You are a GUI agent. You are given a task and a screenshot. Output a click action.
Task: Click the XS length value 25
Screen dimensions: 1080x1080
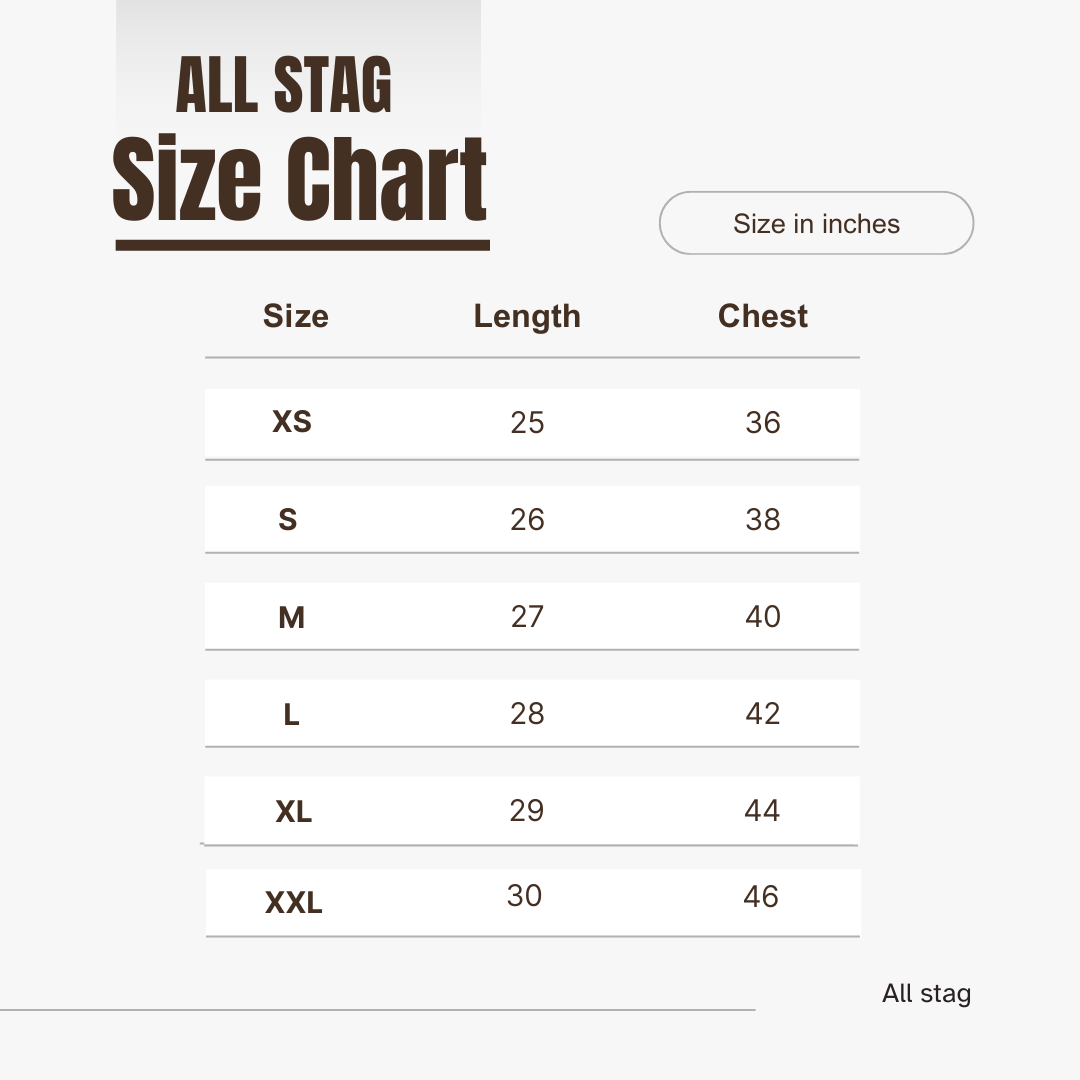[527, 423]
